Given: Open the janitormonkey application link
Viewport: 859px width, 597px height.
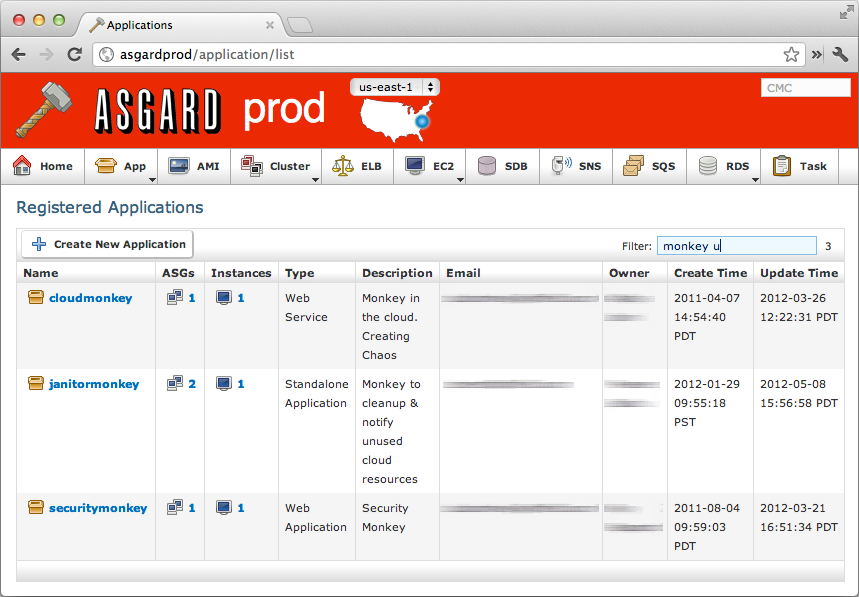Looking at the screenshot, I should (94, 384).
